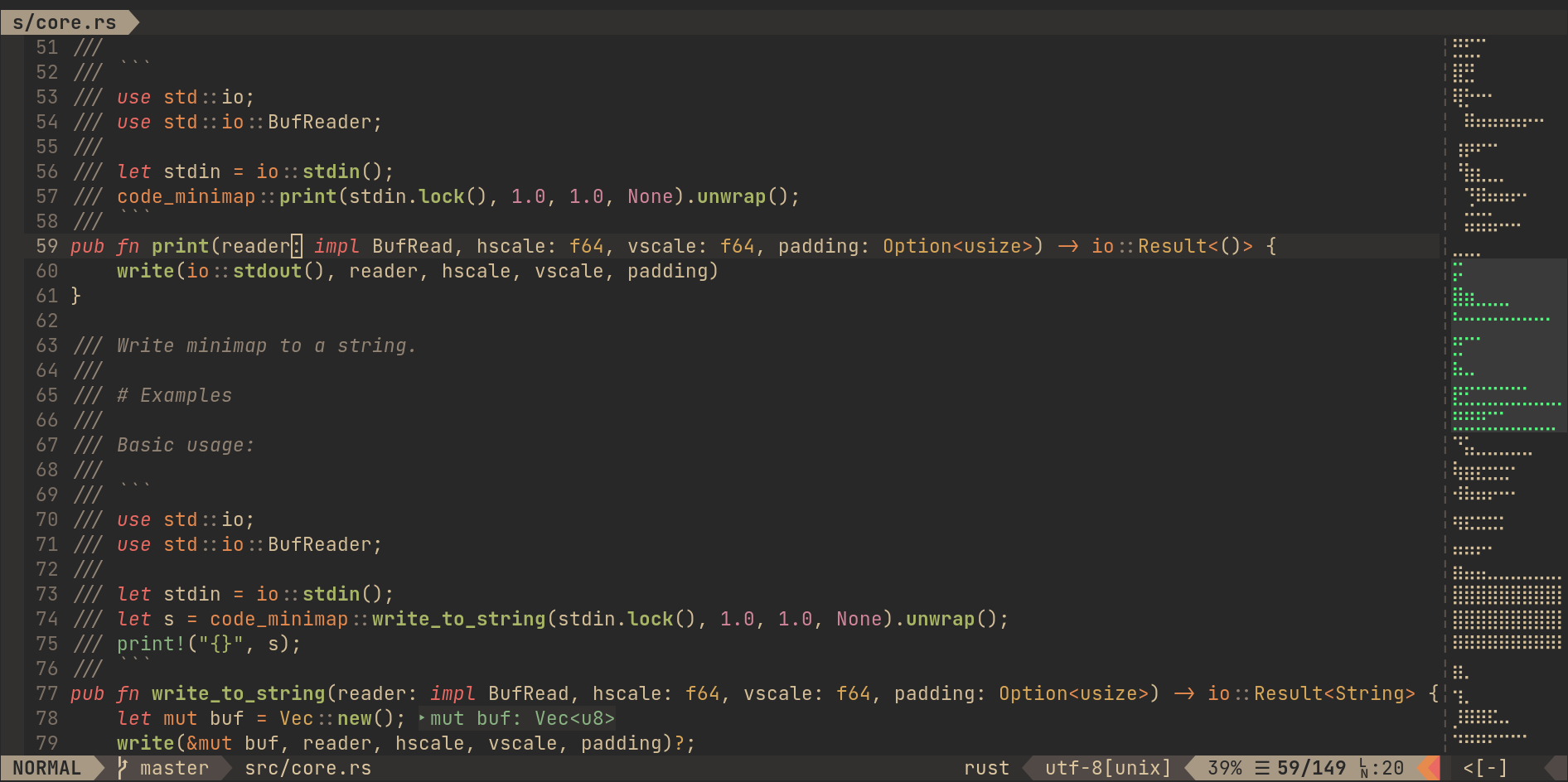Image resolution: width=1568 pixels, height=782 pixels.
Task: Click the master branch name in the statusline
Action: click(x=173, y=768)
